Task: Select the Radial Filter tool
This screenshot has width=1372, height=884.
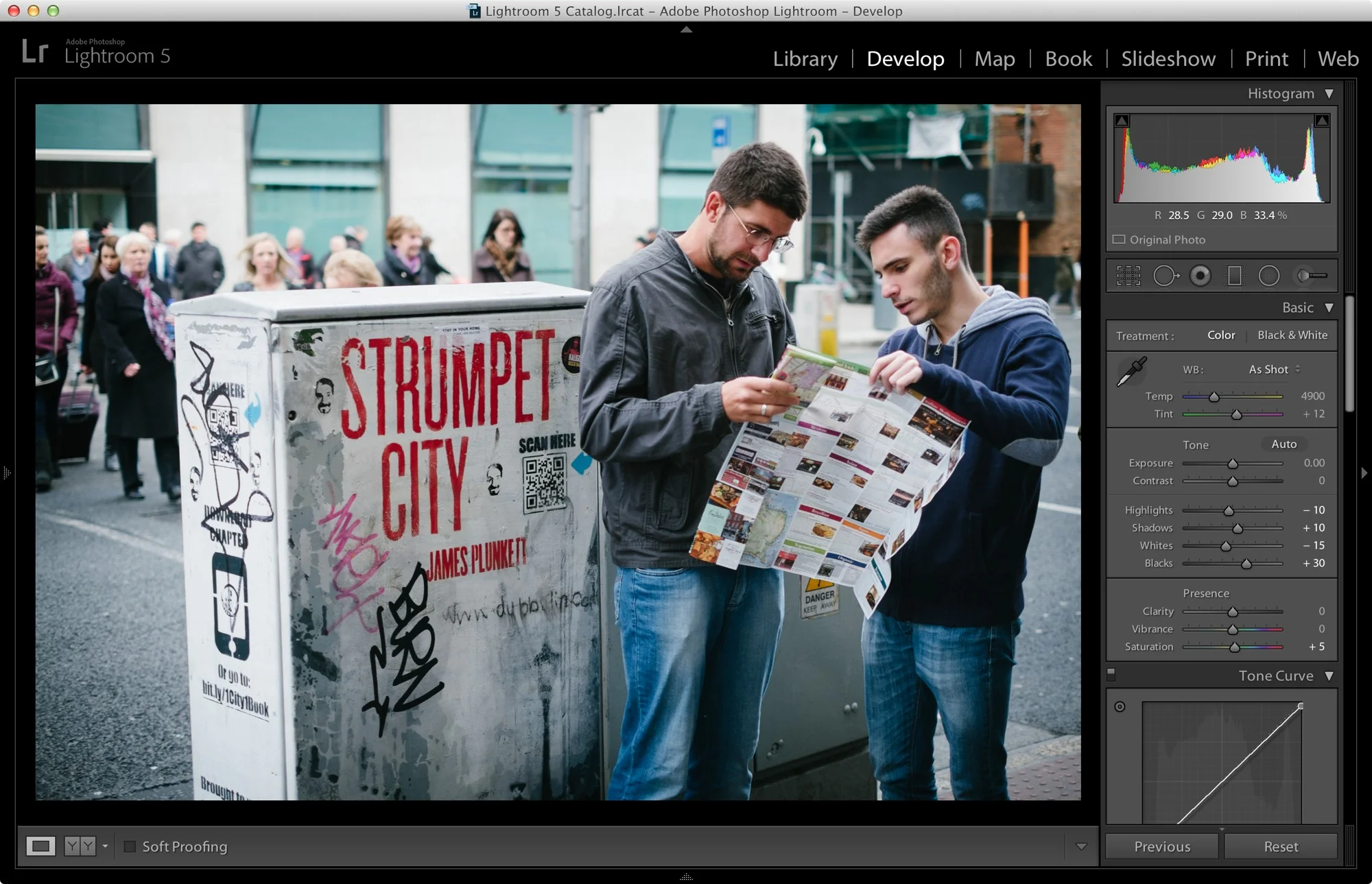Action: 1268,275
